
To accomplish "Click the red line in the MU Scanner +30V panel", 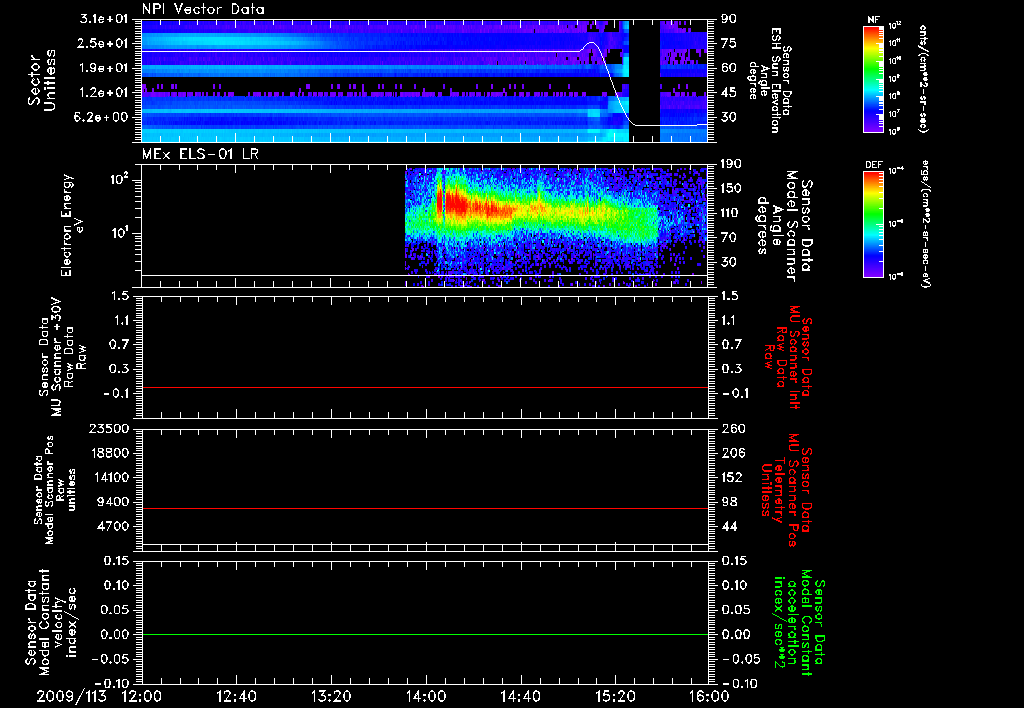I will (x=425, y=387).
